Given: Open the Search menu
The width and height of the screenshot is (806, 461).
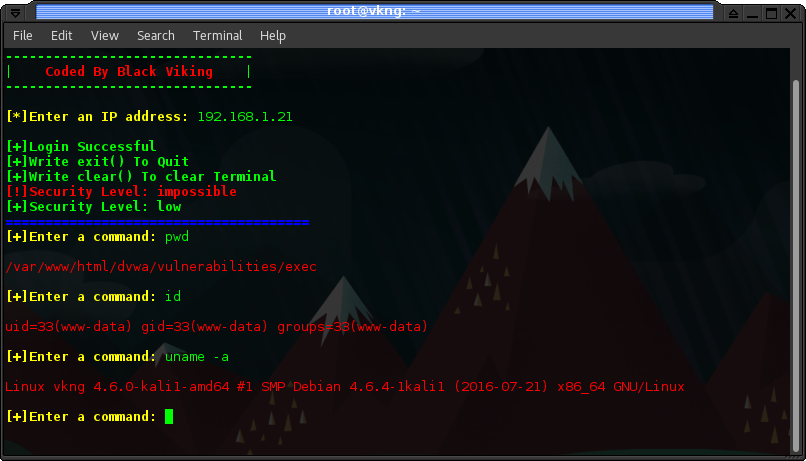Looking at the screenshot, I should click(x=156, y=35).
